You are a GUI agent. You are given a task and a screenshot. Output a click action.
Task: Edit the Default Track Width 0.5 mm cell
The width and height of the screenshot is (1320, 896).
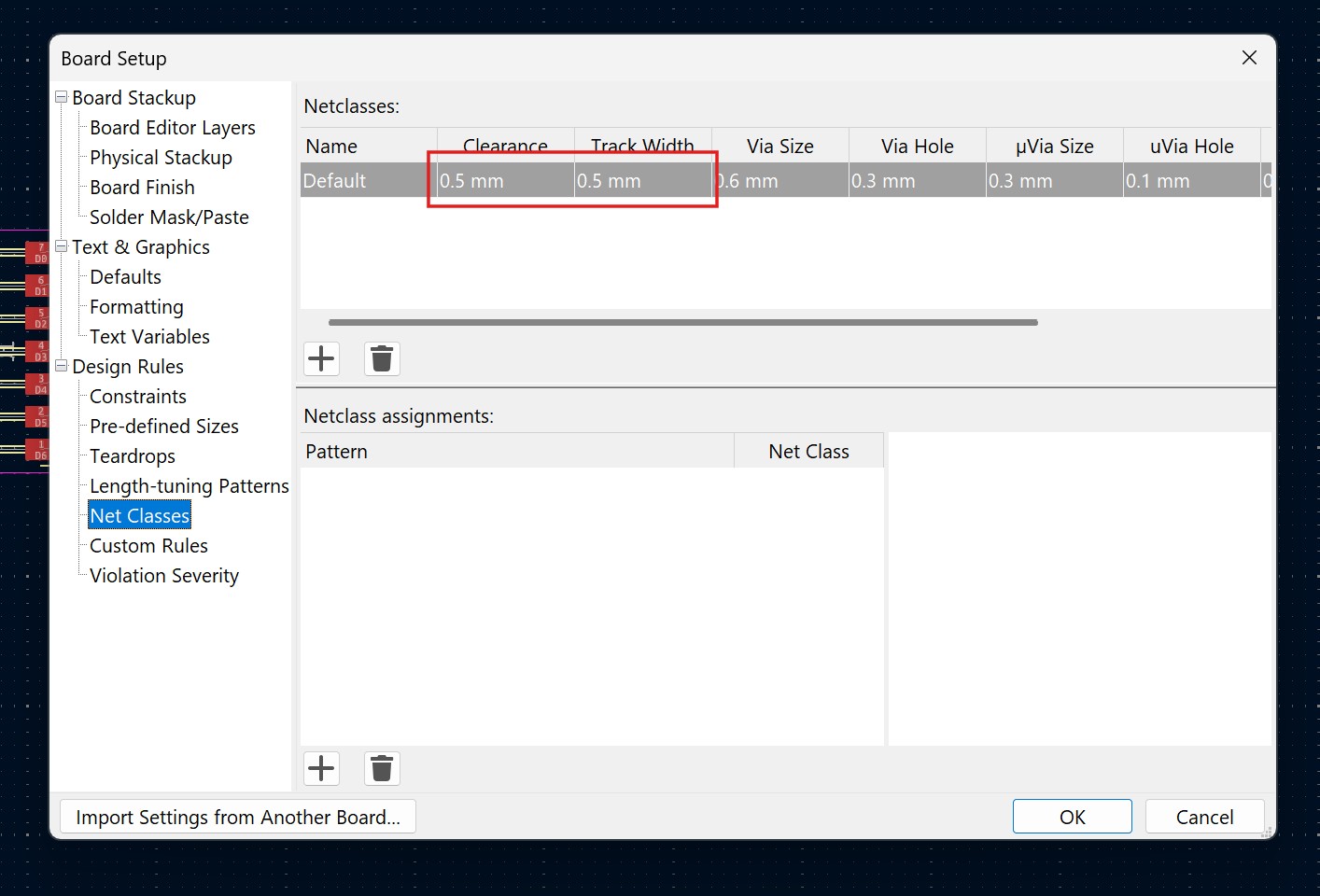(643, 180)
